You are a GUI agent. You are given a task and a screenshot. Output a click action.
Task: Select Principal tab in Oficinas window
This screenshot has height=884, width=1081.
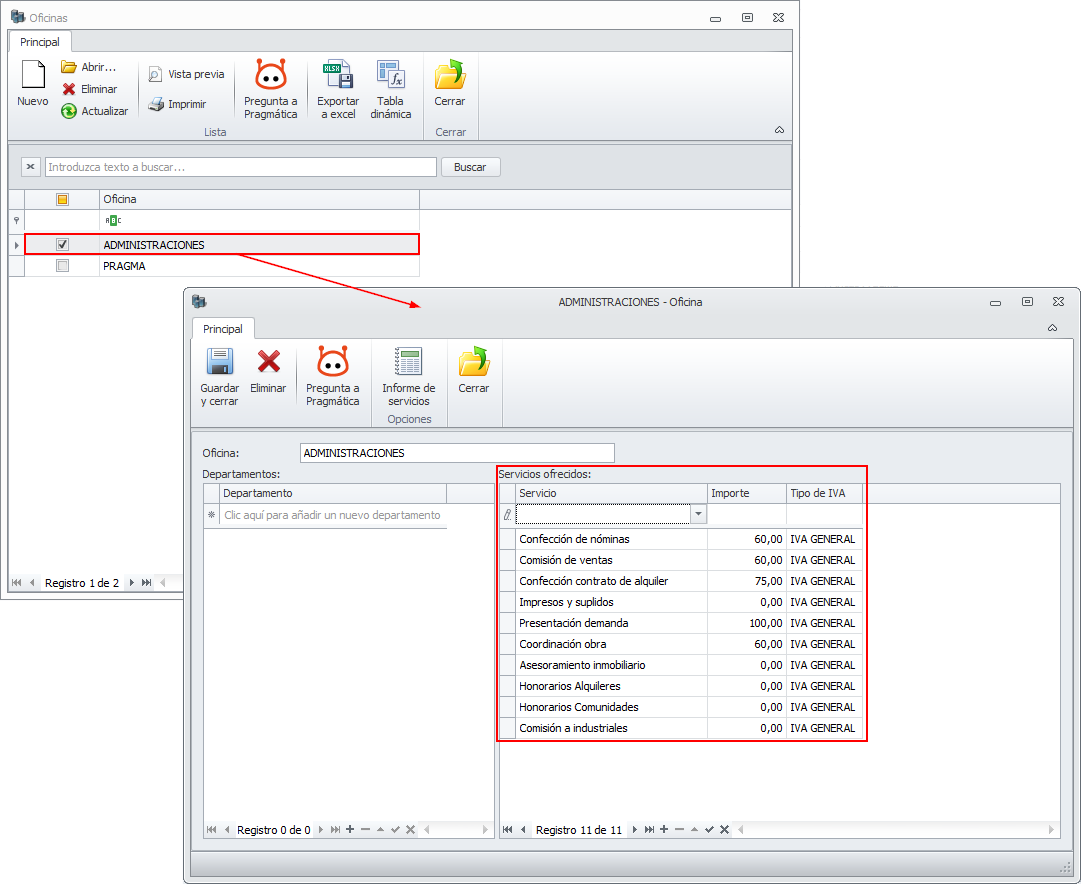(39, 42)
